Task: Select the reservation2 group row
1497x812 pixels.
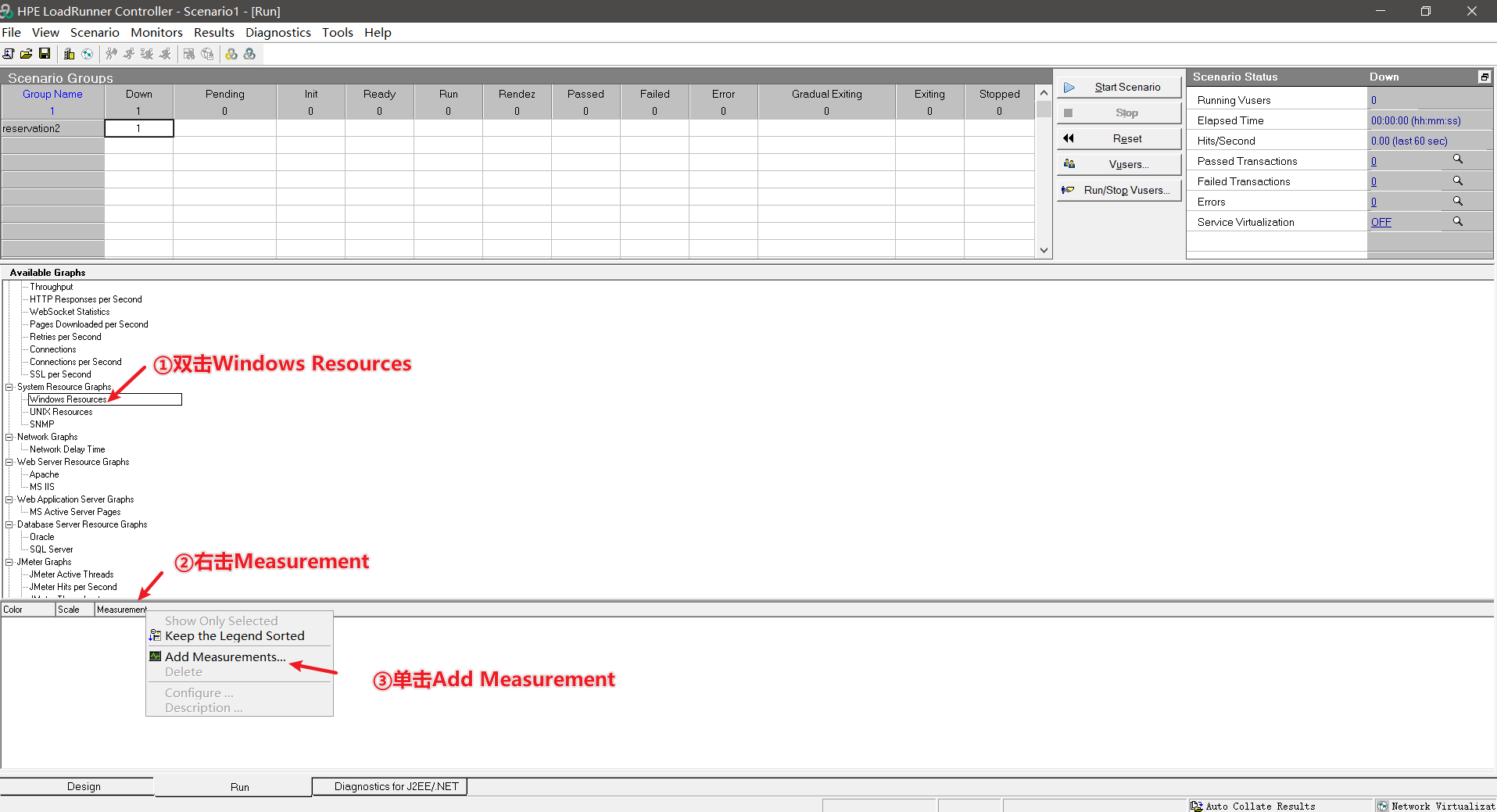Action: click(x=52, y=128)
